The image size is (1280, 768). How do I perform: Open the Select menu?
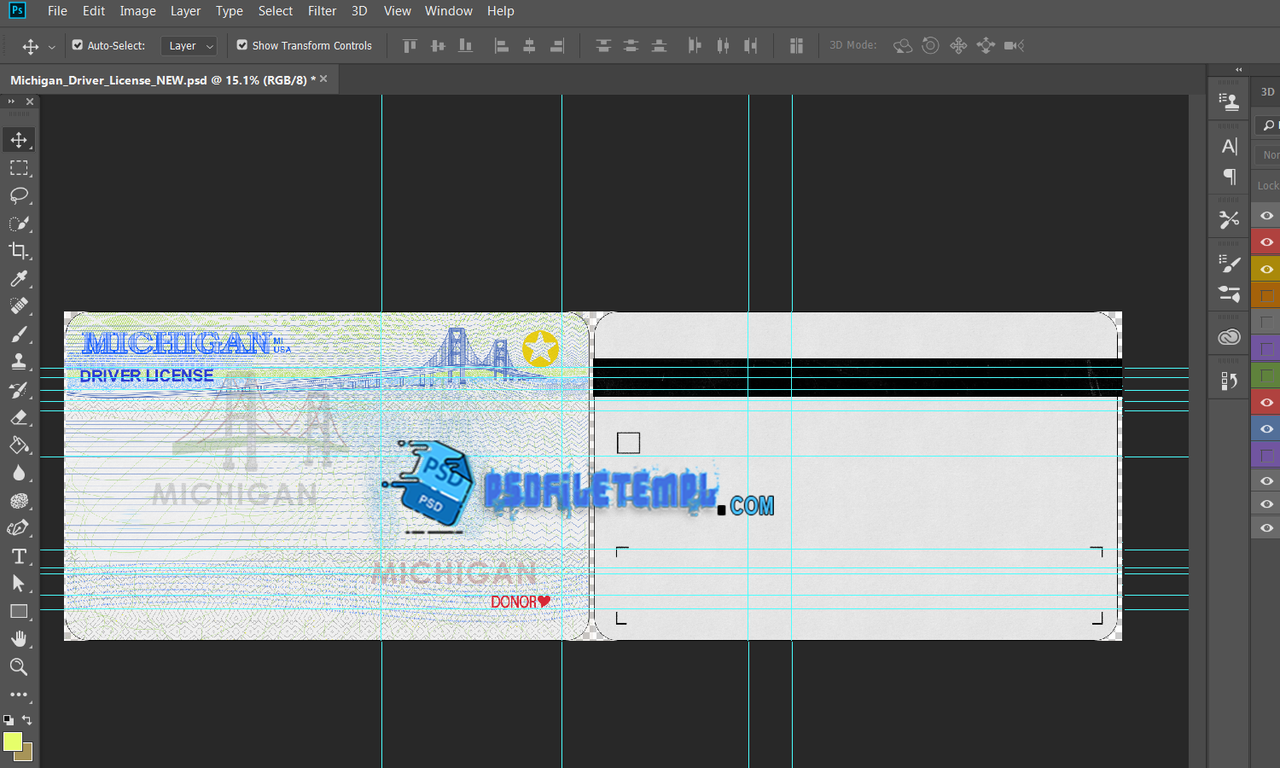[x=275, y=11]
